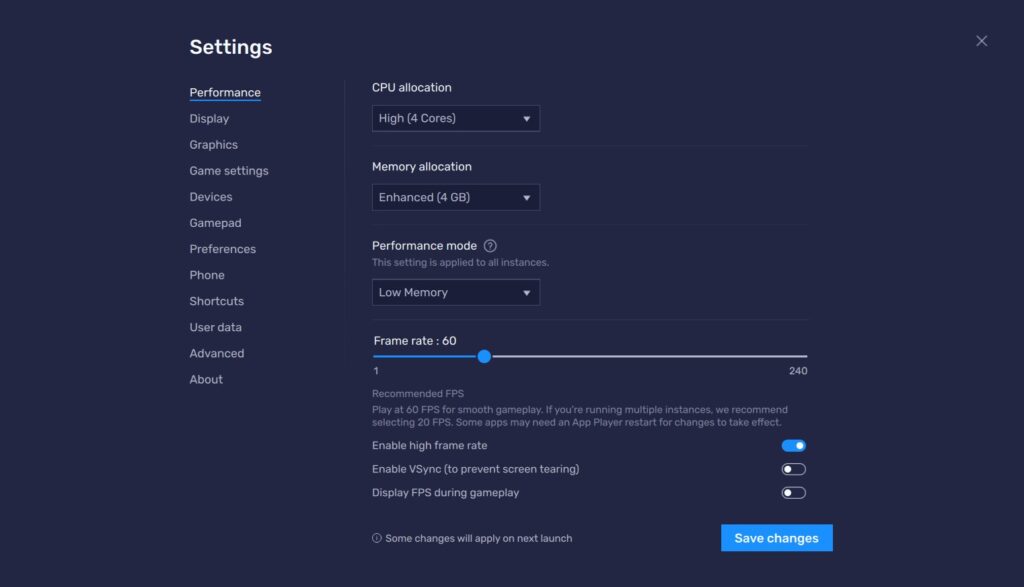Click the info icon next to restart notice
Screen dimensions: 1024x587
[x=376, y=538]
